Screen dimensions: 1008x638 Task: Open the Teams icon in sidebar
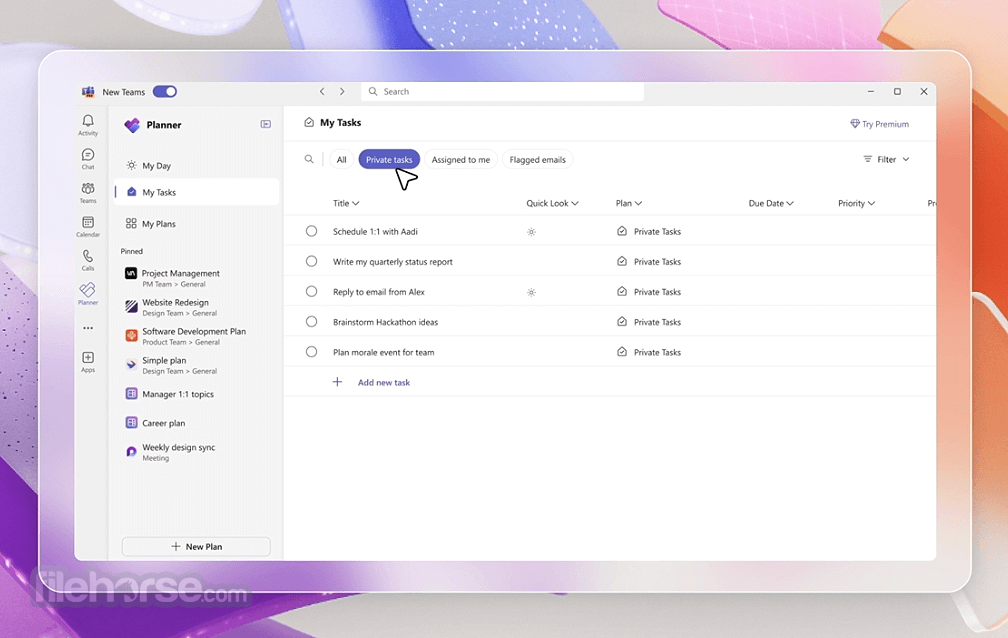tap(88, 188)
